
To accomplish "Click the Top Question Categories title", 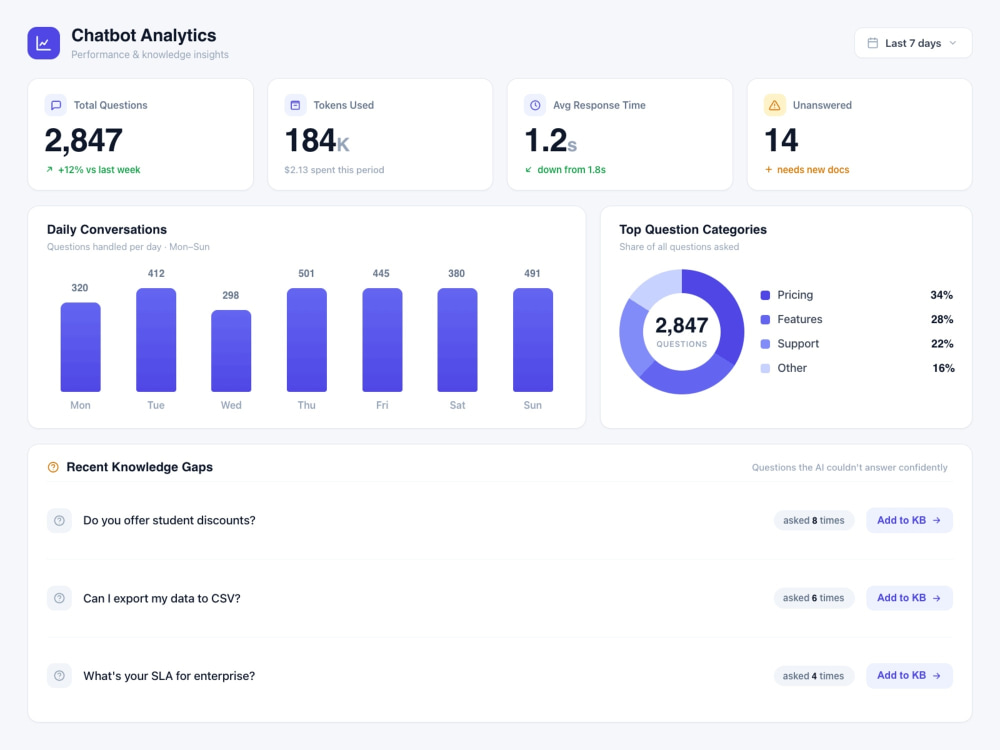I will (x=693, y=230).
